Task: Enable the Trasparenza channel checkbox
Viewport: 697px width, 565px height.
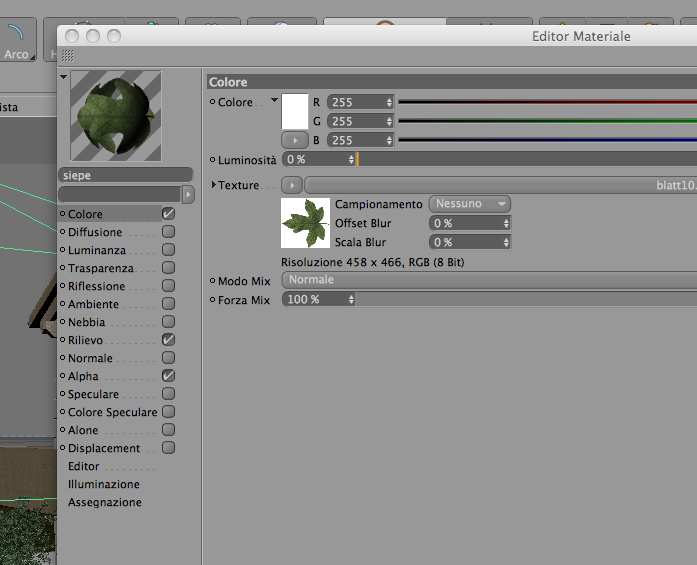Action: pyautogui.click(x=168, y=268)
